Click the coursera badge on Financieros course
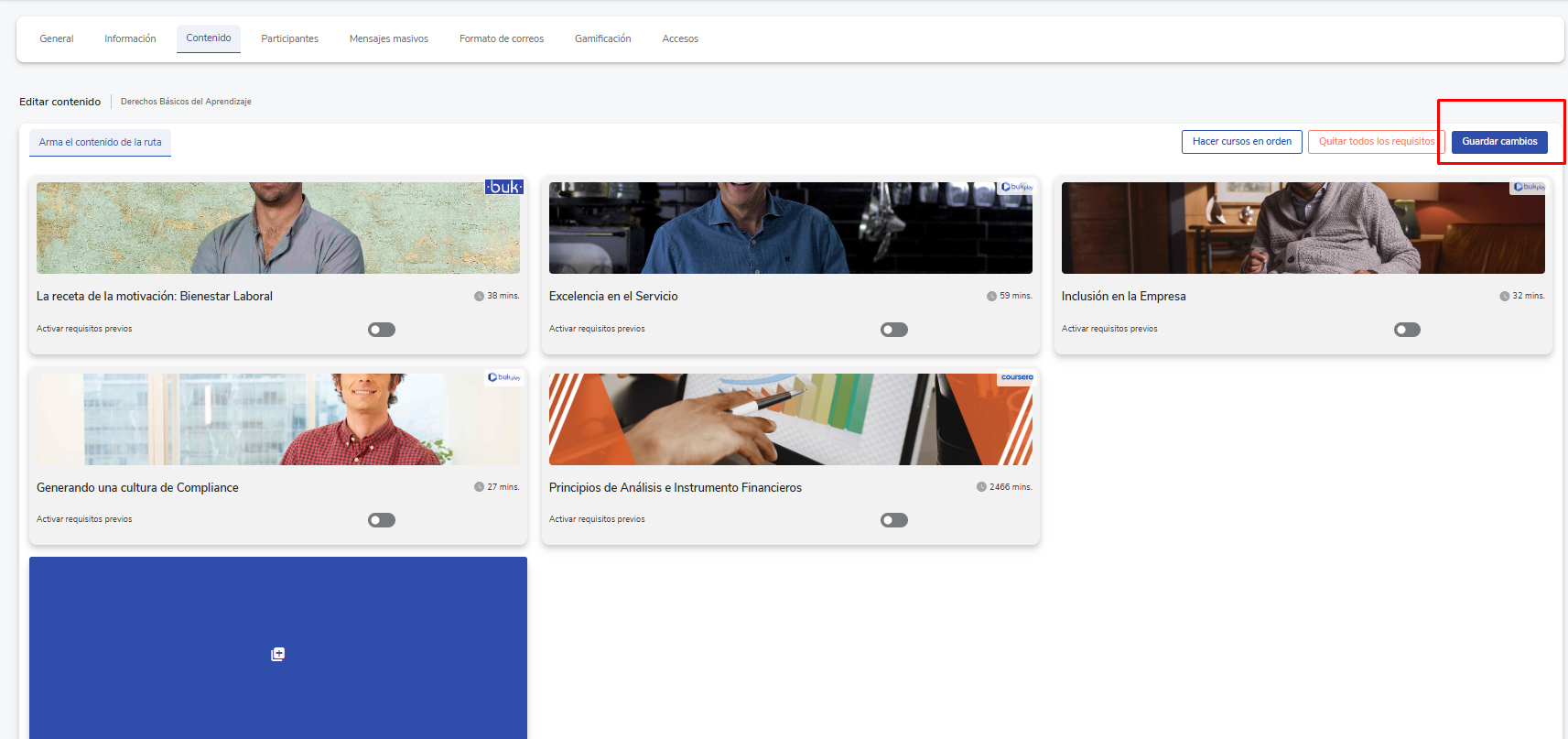1568x739 pixels. point(1016,377)
